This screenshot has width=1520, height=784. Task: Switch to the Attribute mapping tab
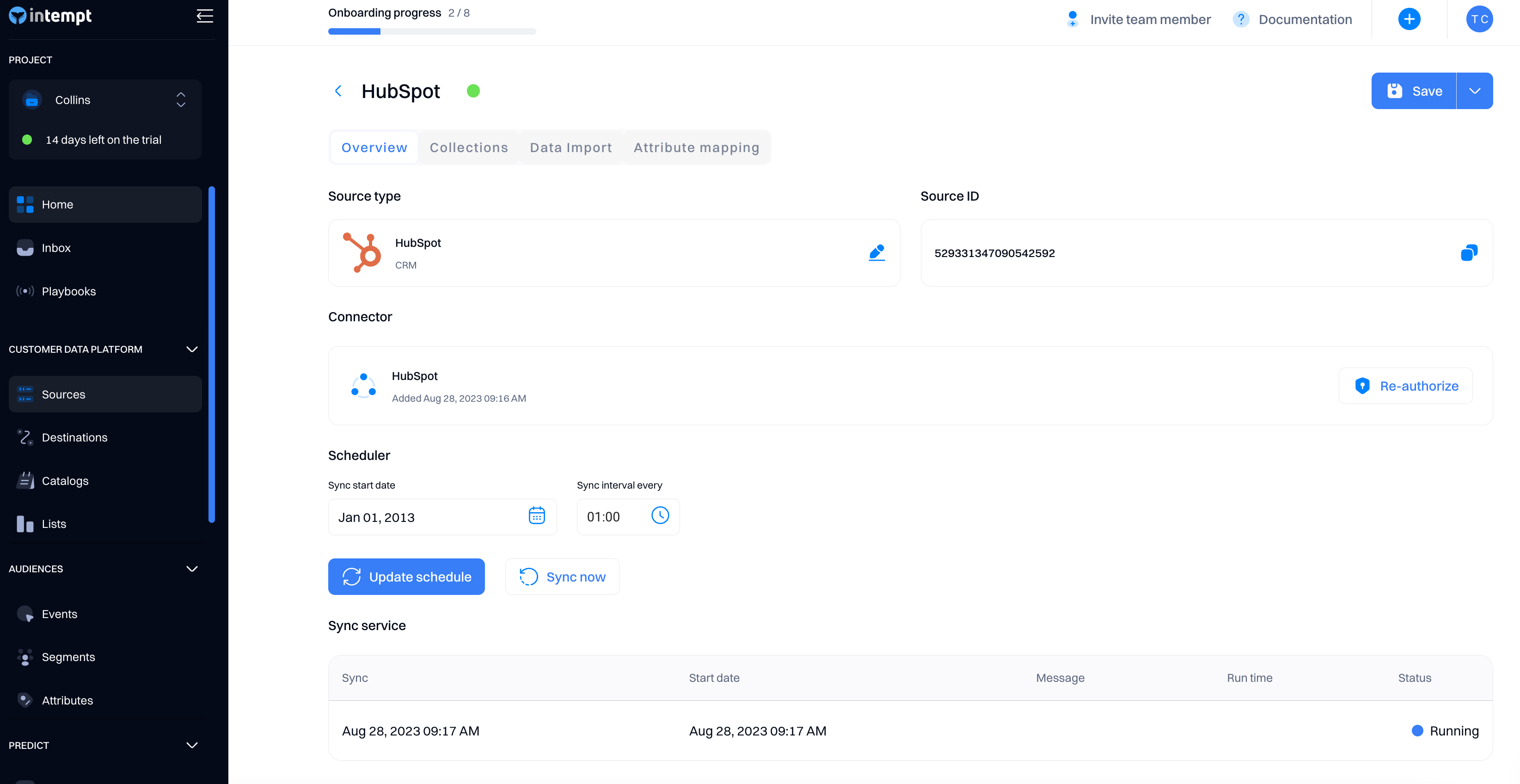pos(696,147)
